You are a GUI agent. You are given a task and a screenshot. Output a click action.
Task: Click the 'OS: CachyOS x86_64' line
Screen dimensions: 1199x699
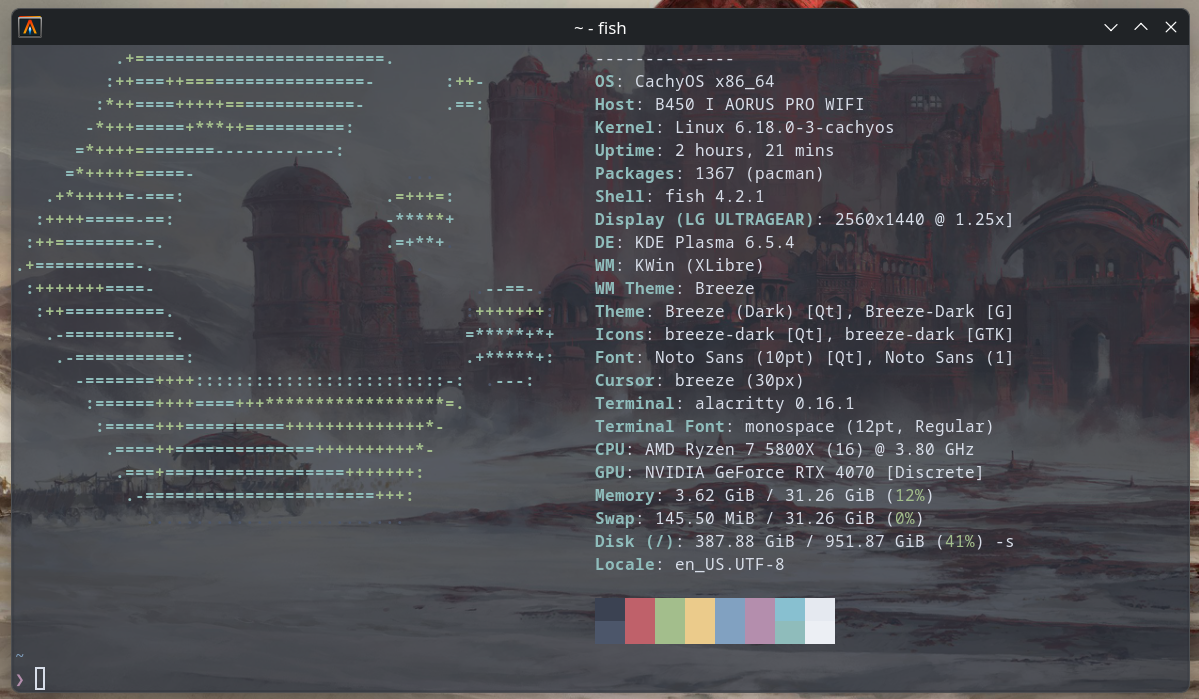(x=684, y=81)
